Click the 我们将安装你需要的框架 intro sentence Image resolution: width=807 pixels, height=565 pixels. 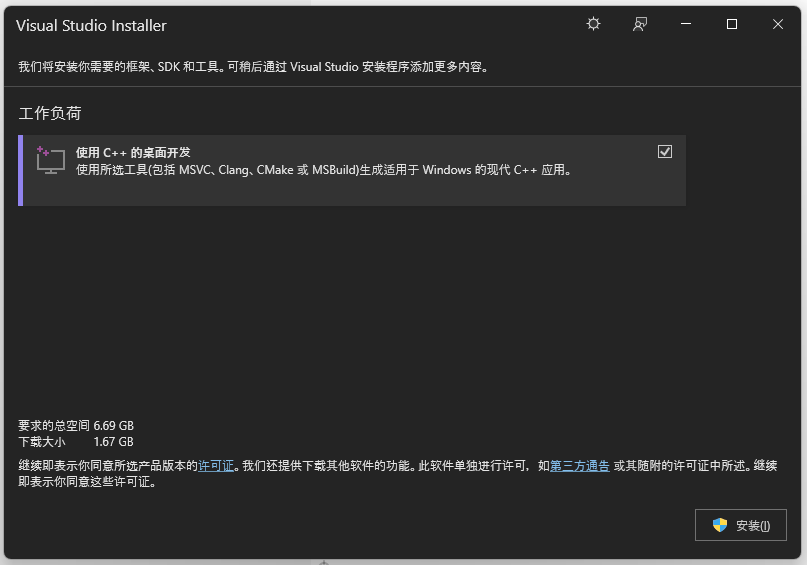click(x=253, y=67)
